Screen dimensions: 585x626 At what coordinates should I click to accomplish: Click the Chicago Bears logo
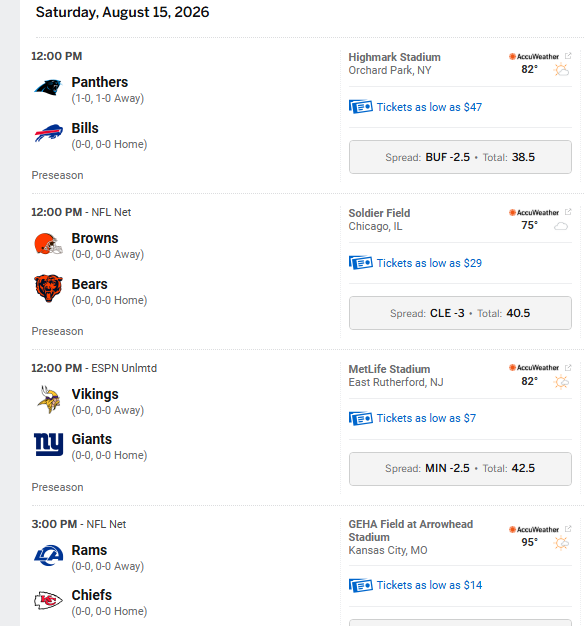[x=48, y=288]
